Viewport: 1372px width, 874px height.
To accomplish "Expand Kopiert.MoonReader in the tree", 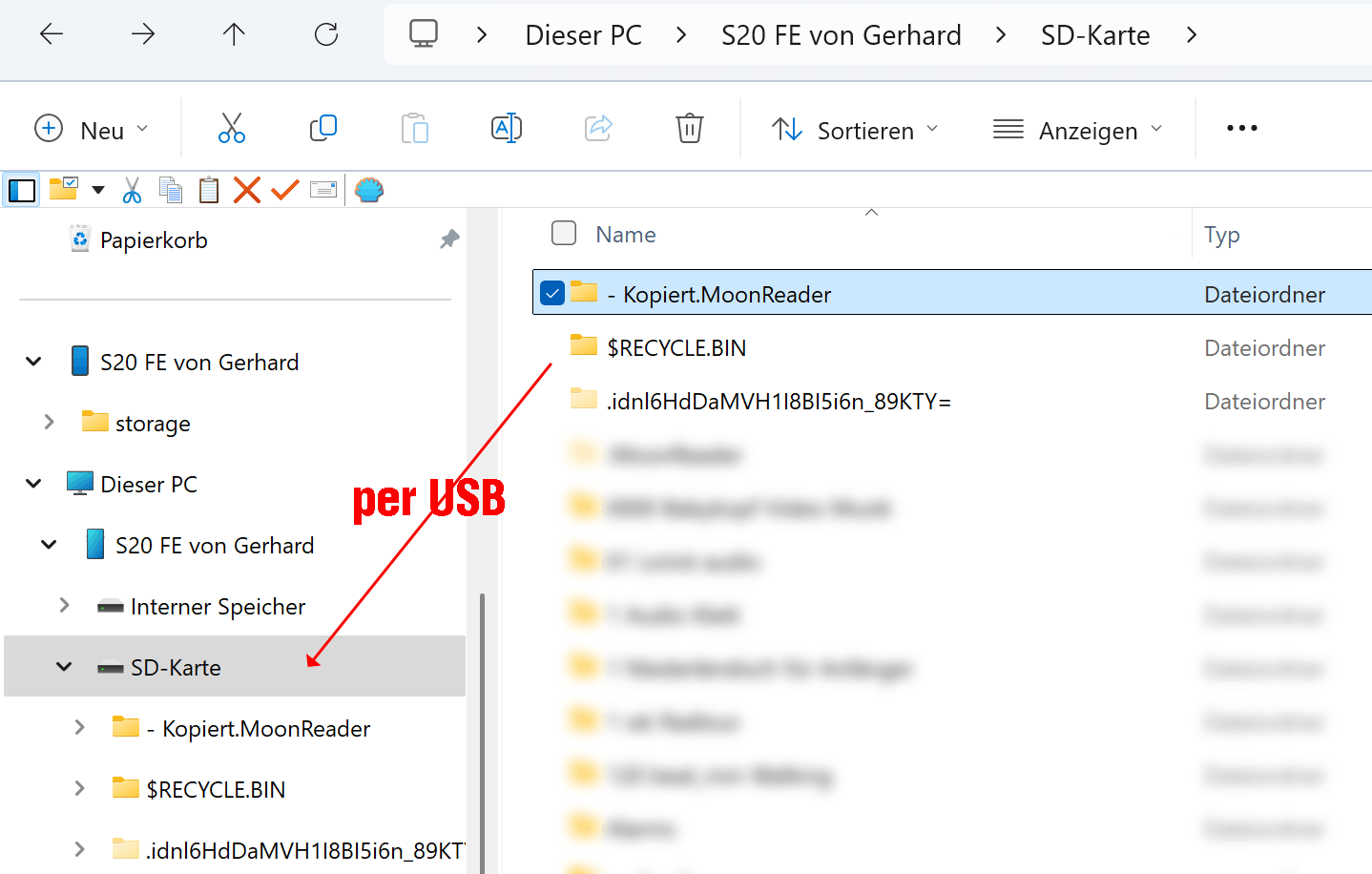I will 79,727.
